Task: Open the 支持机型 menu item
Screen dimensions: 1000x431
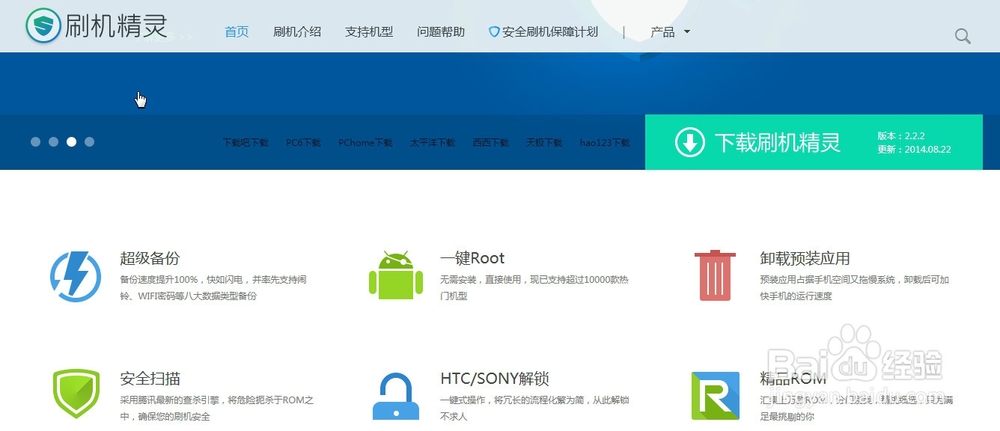Action: [369, 32]
